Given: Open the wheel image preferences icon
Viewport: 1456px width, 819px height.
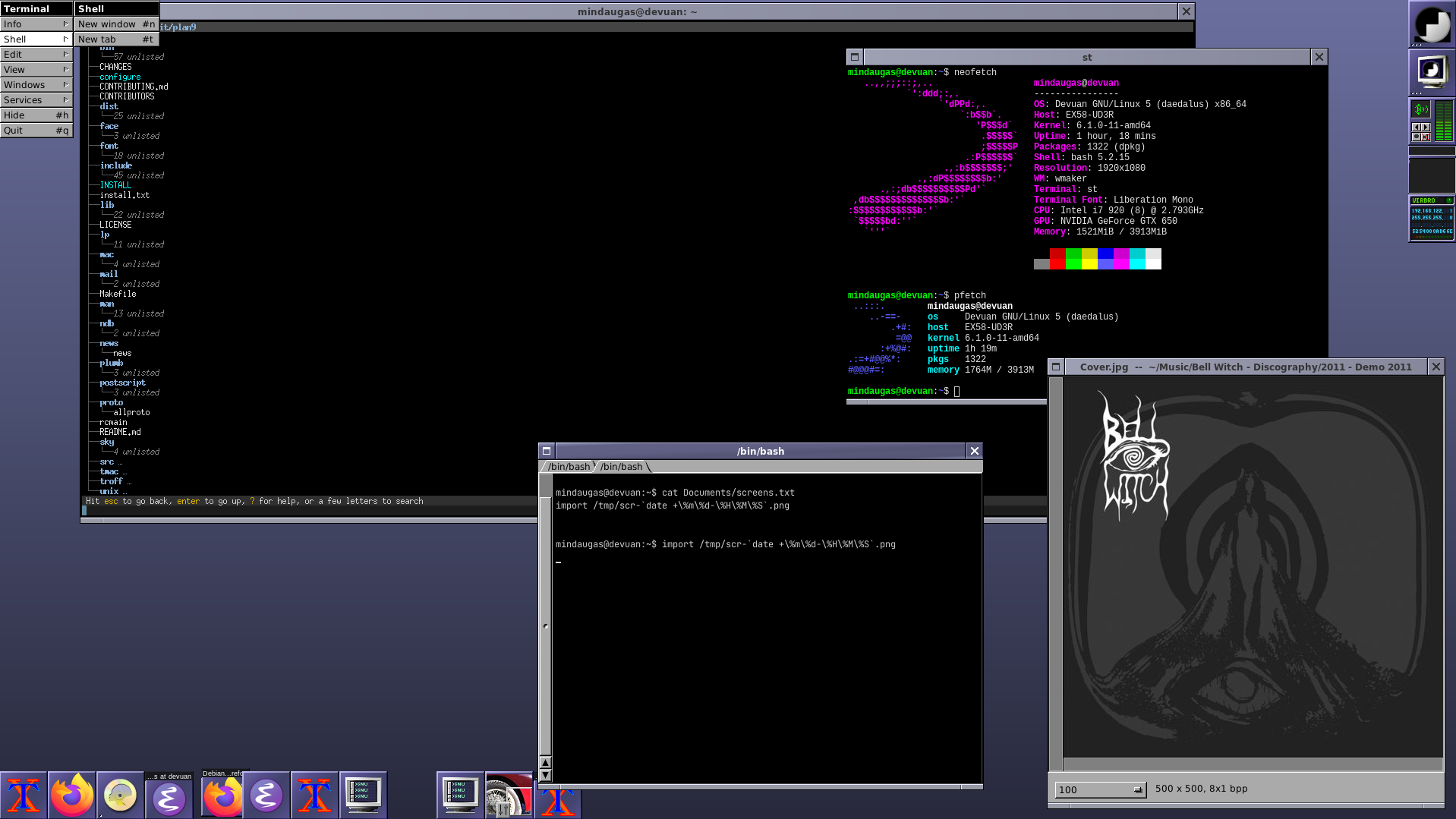Looking at the screenshot, I should click(509, 795).
